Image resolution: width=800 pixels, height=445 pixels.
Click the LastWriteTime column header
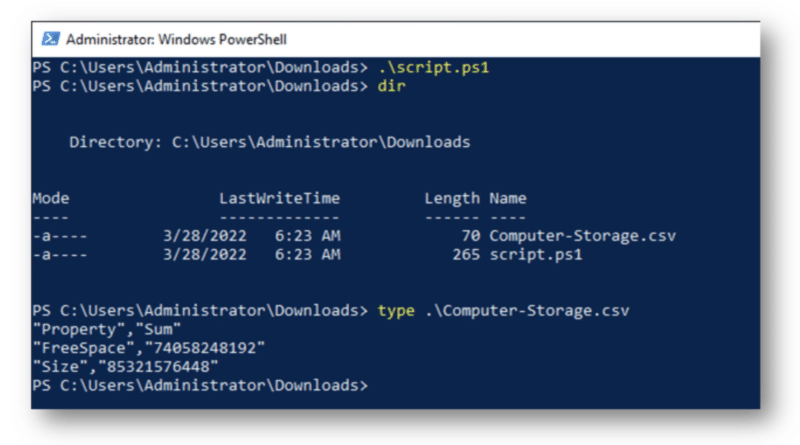pos(279,199)
